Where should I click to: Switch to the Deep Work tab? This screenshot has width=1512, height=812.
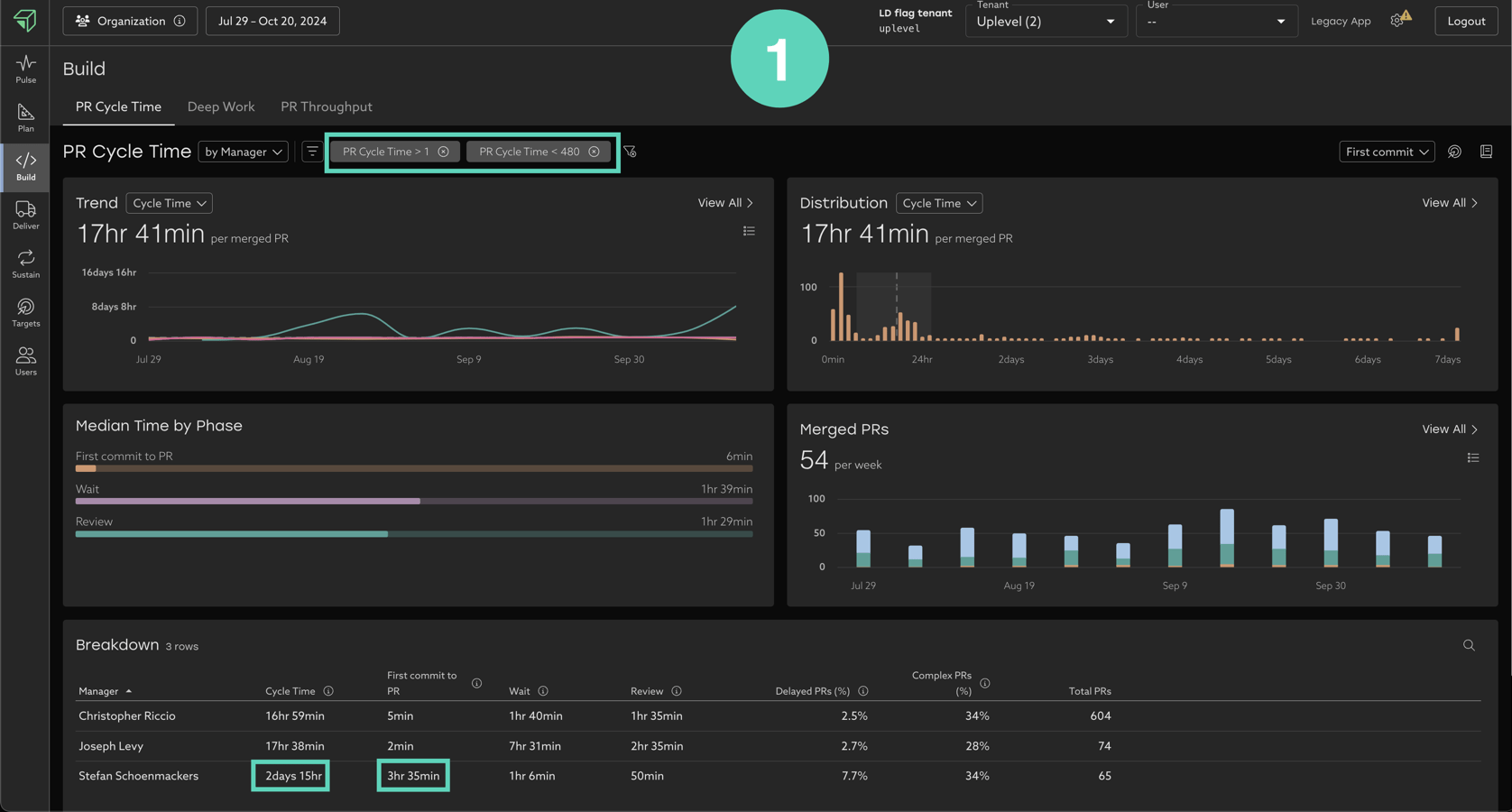(x=221, y=106)
